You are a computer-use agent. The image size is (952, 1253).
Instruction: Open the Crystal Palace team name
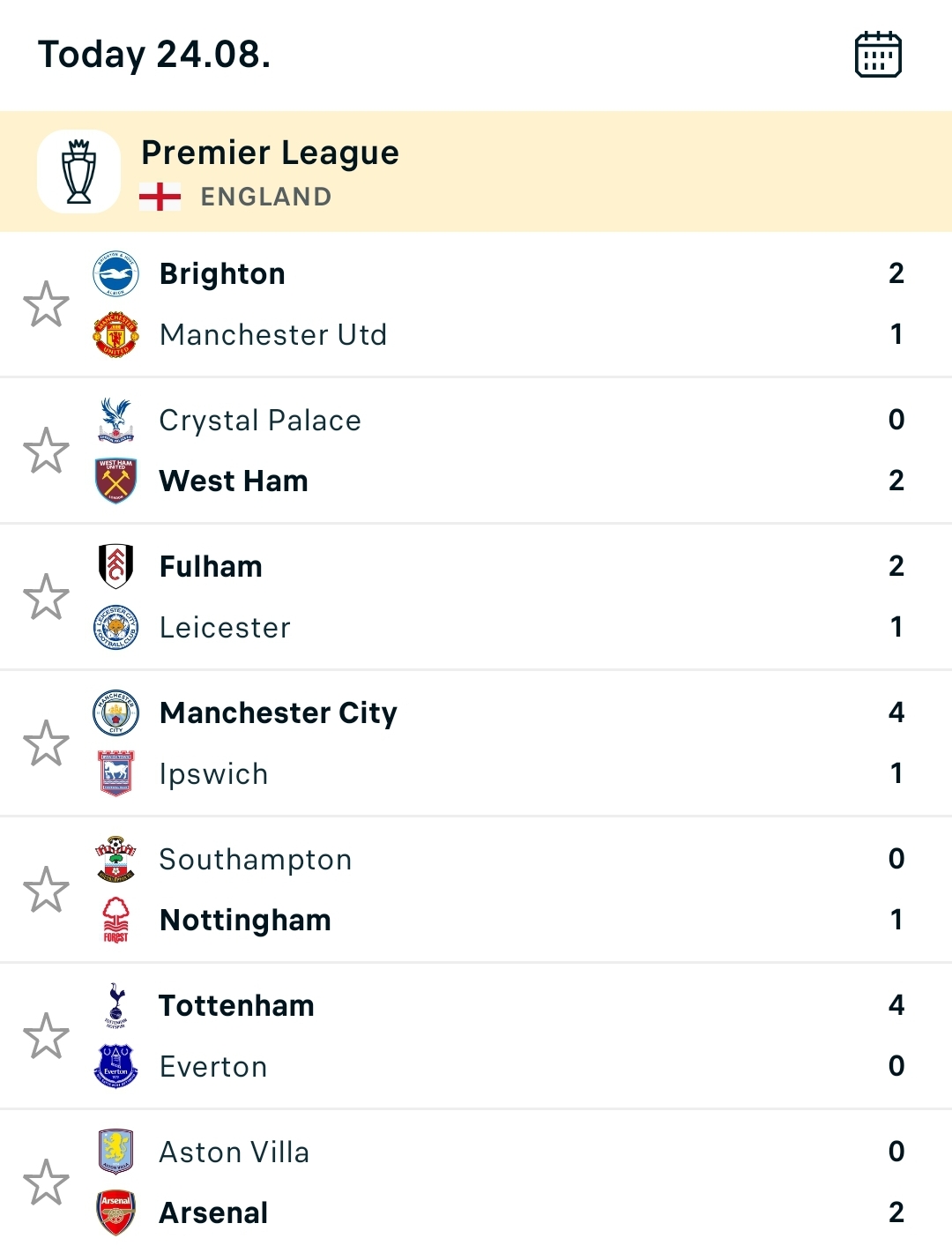pos(260,421)
